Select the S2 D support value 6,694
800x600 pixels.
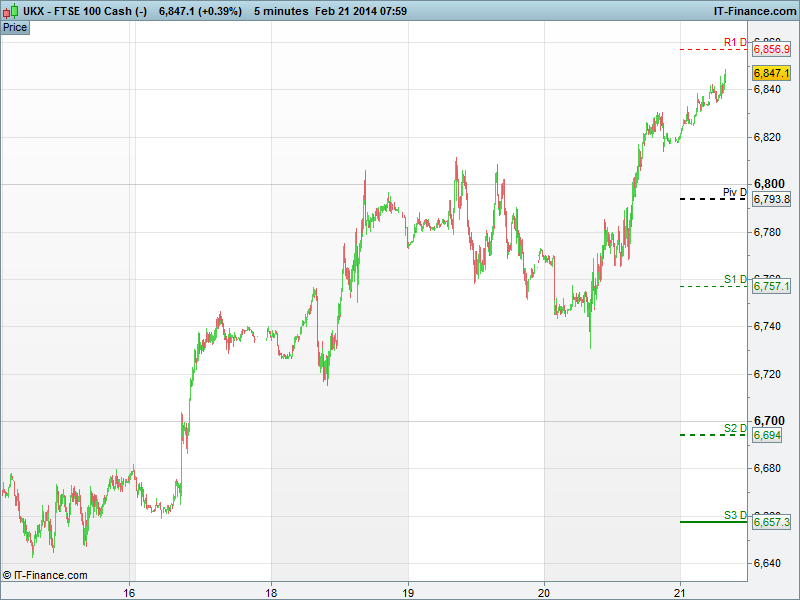[x=767, y=436]
